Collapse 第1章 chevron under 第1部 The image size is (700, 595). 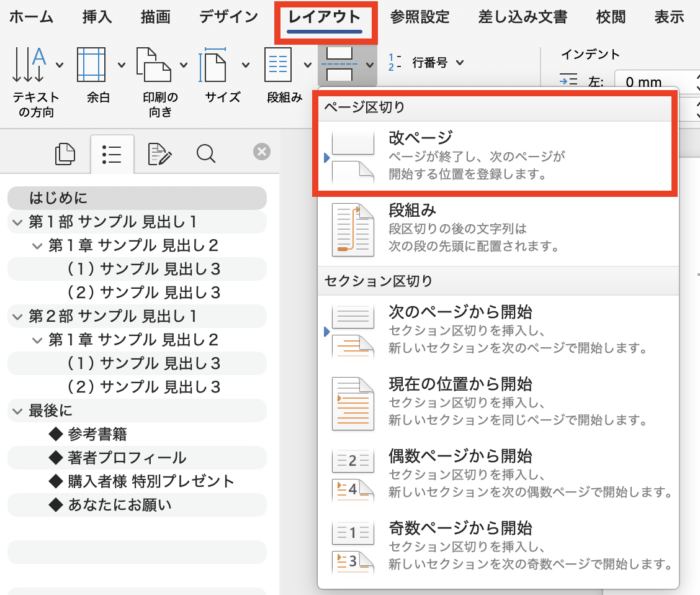(37, 246)
